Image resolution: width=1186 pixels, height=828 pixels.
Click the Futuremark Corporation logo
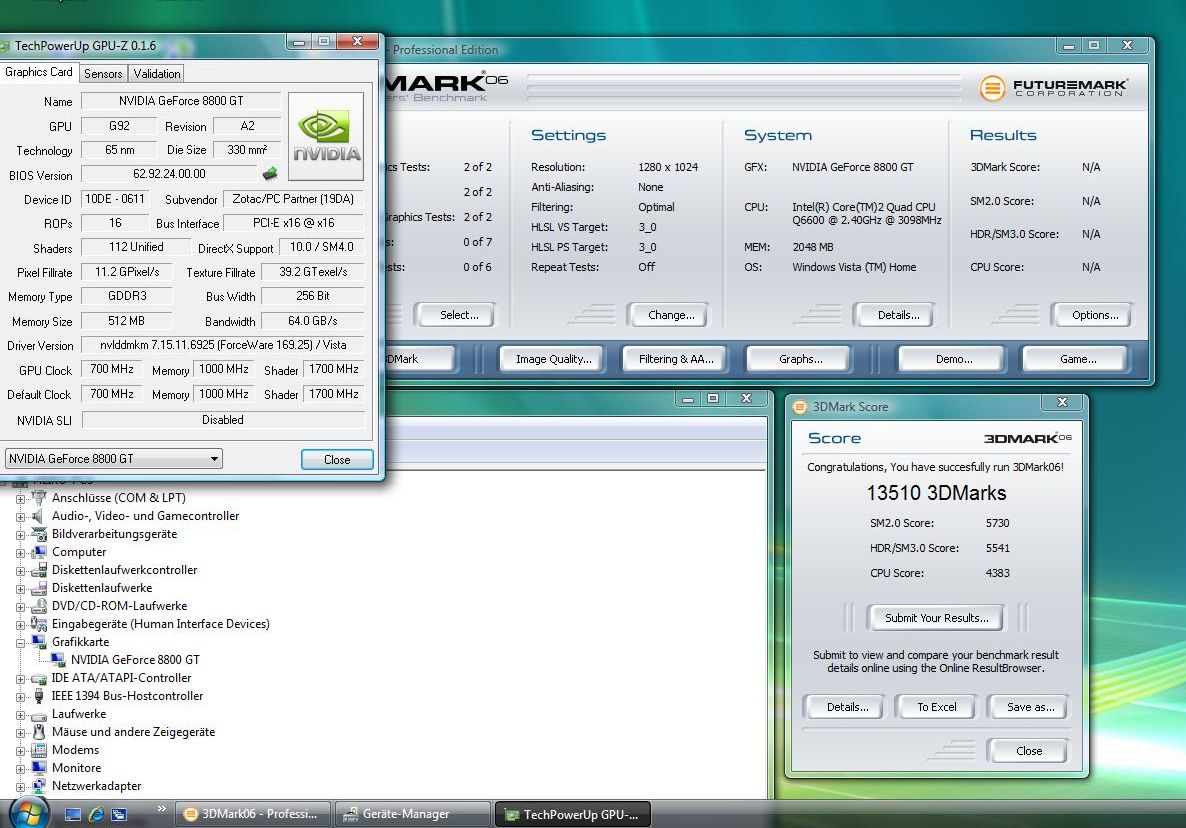tap(1053, 88)
